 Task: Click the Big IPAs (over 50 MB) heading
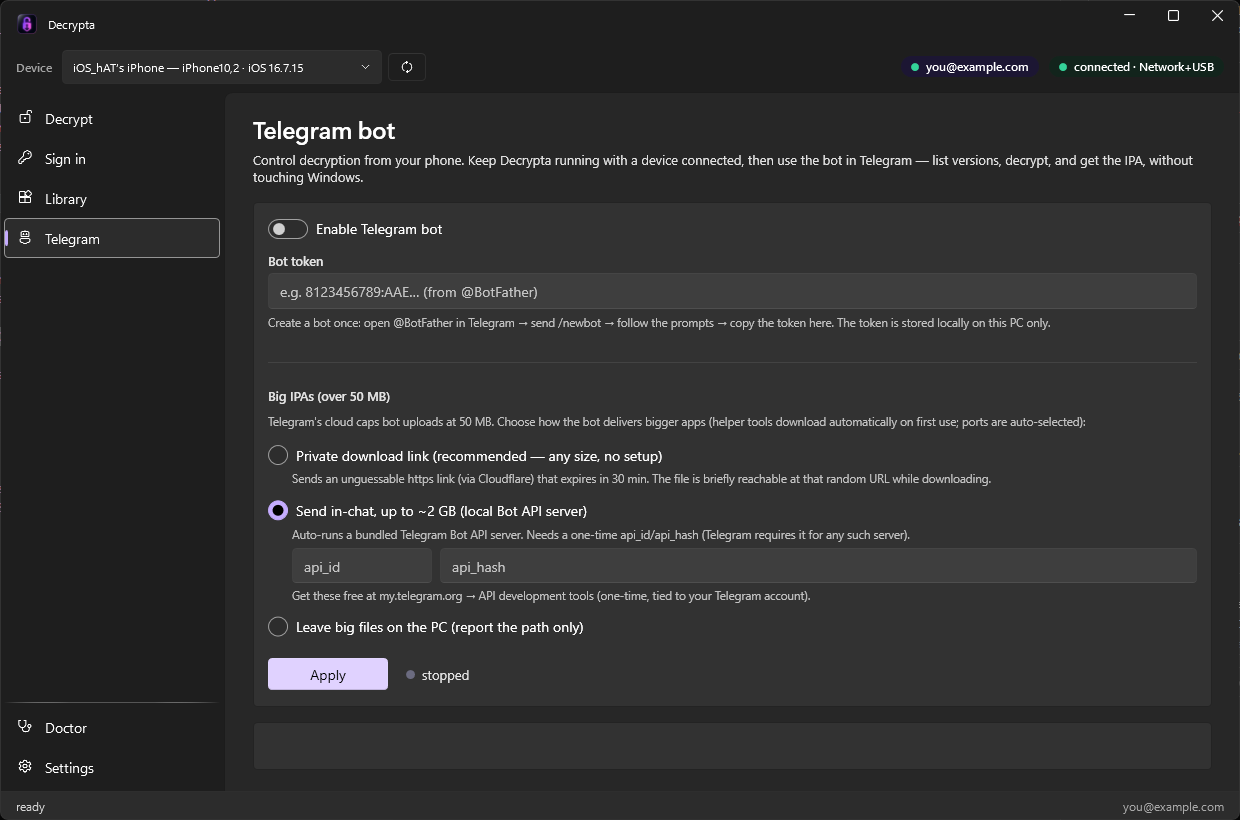tap(329, 396)
